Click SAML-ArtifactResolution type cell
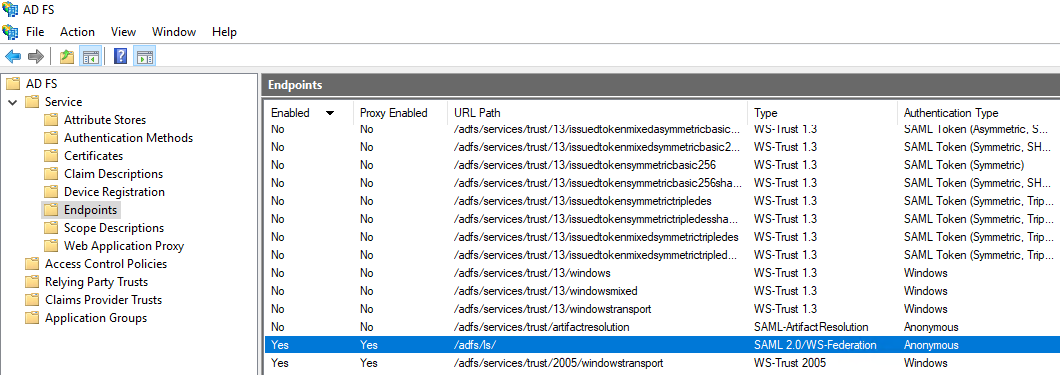Image resolution: width=1060 pixels, height=375 pixels. coord(811,327)
